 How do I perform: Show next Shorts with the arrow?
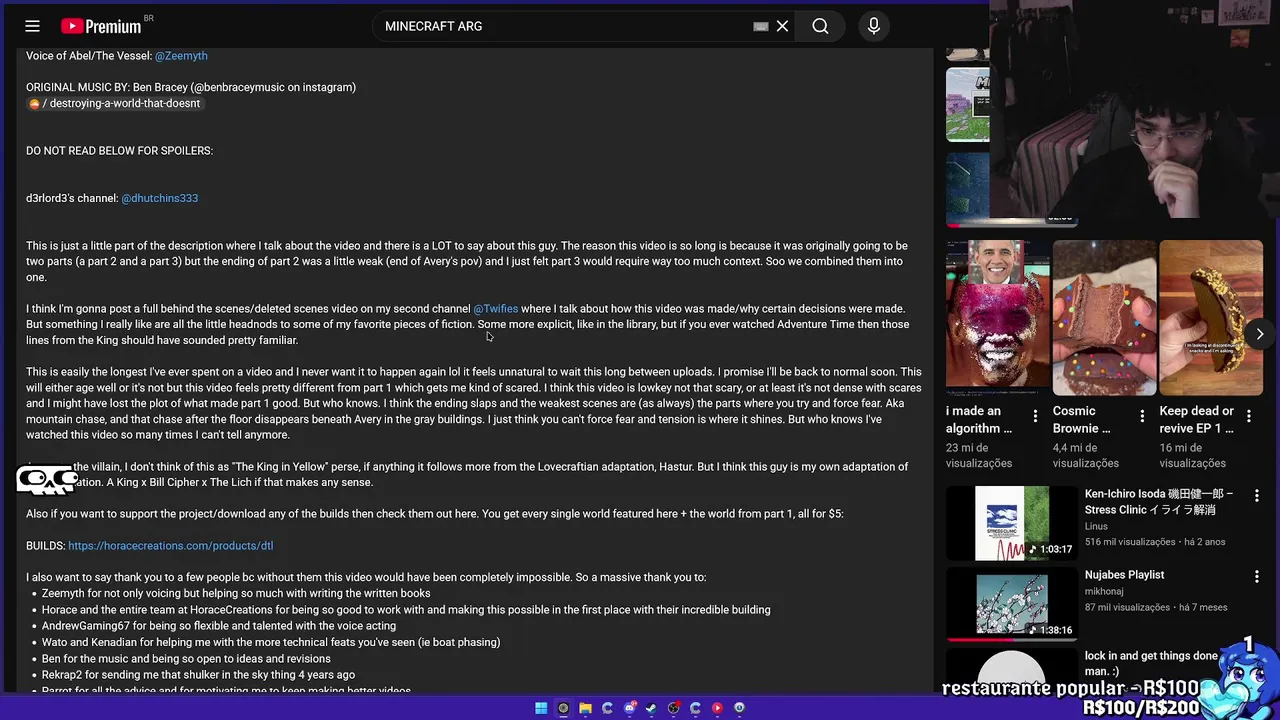click(1259, 334)
